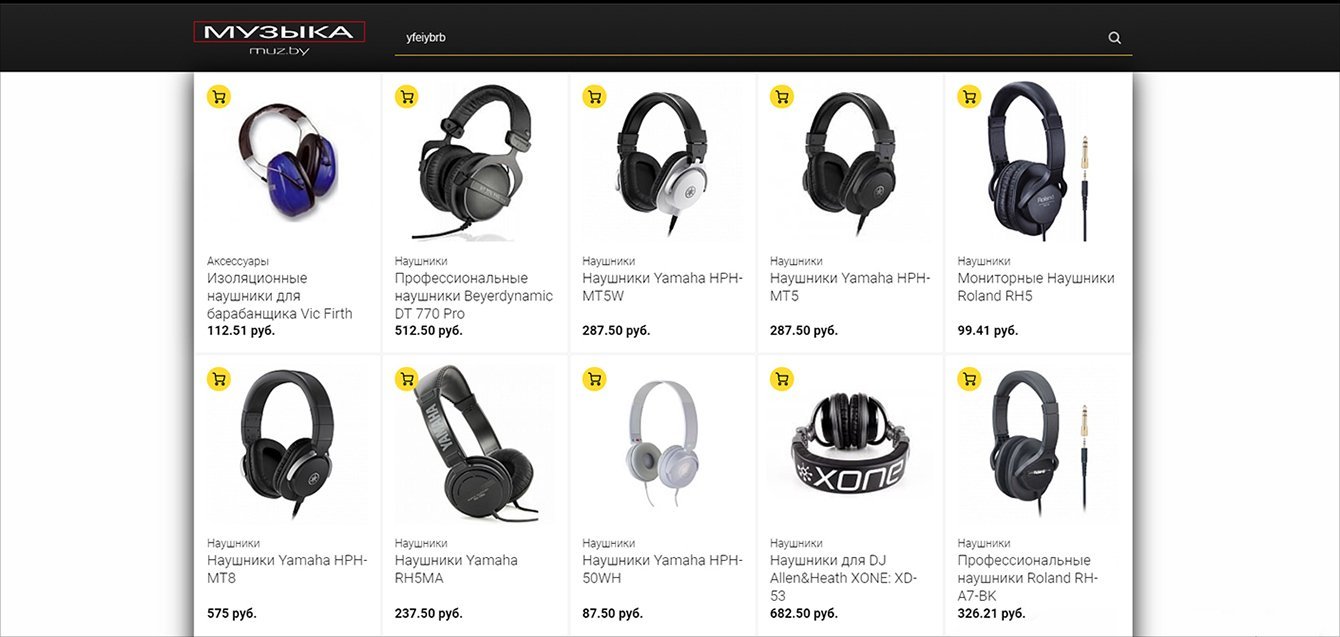The image size is (1340, 637).
Task: Click the search magnifier icon
Action: click(x=1114, y=38)
